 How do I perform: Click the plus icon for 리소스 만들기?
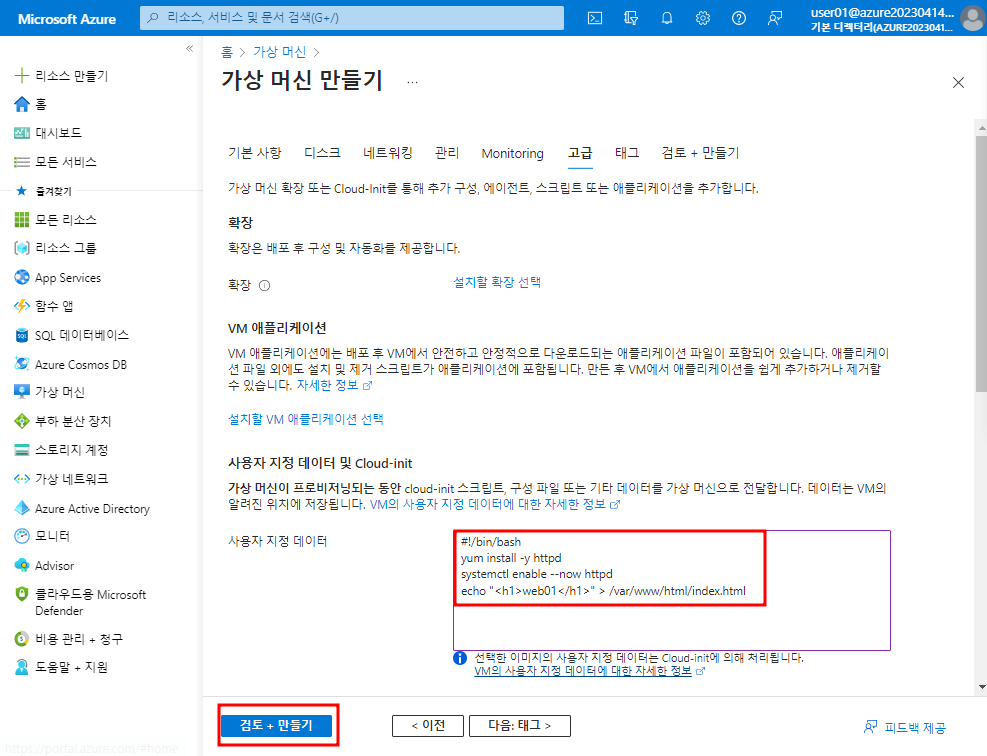(x=22, y=76)
